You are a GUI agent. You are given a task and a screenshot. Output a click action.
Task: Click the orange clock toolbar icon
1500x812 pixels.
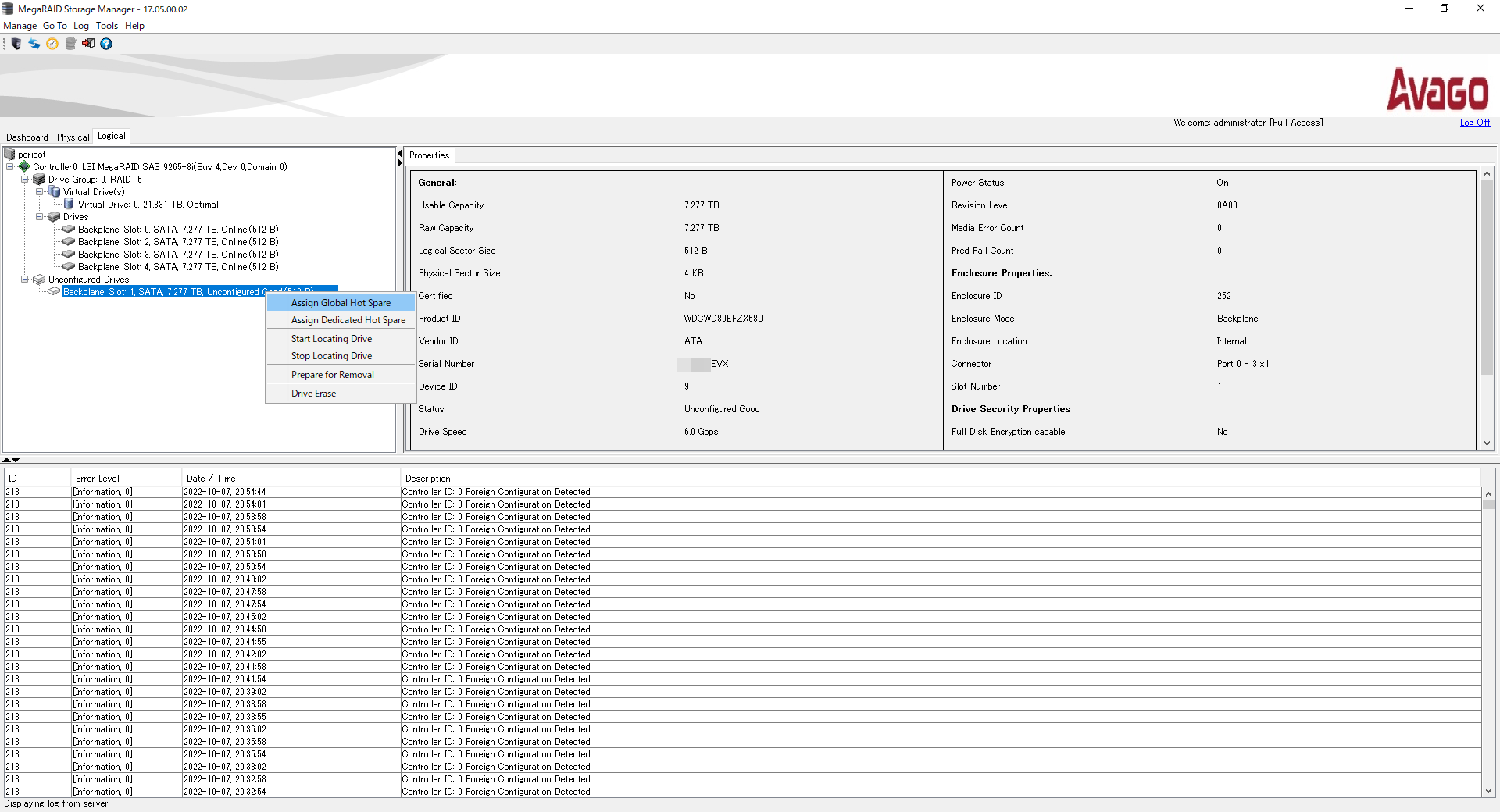click(x=52, y=44)
